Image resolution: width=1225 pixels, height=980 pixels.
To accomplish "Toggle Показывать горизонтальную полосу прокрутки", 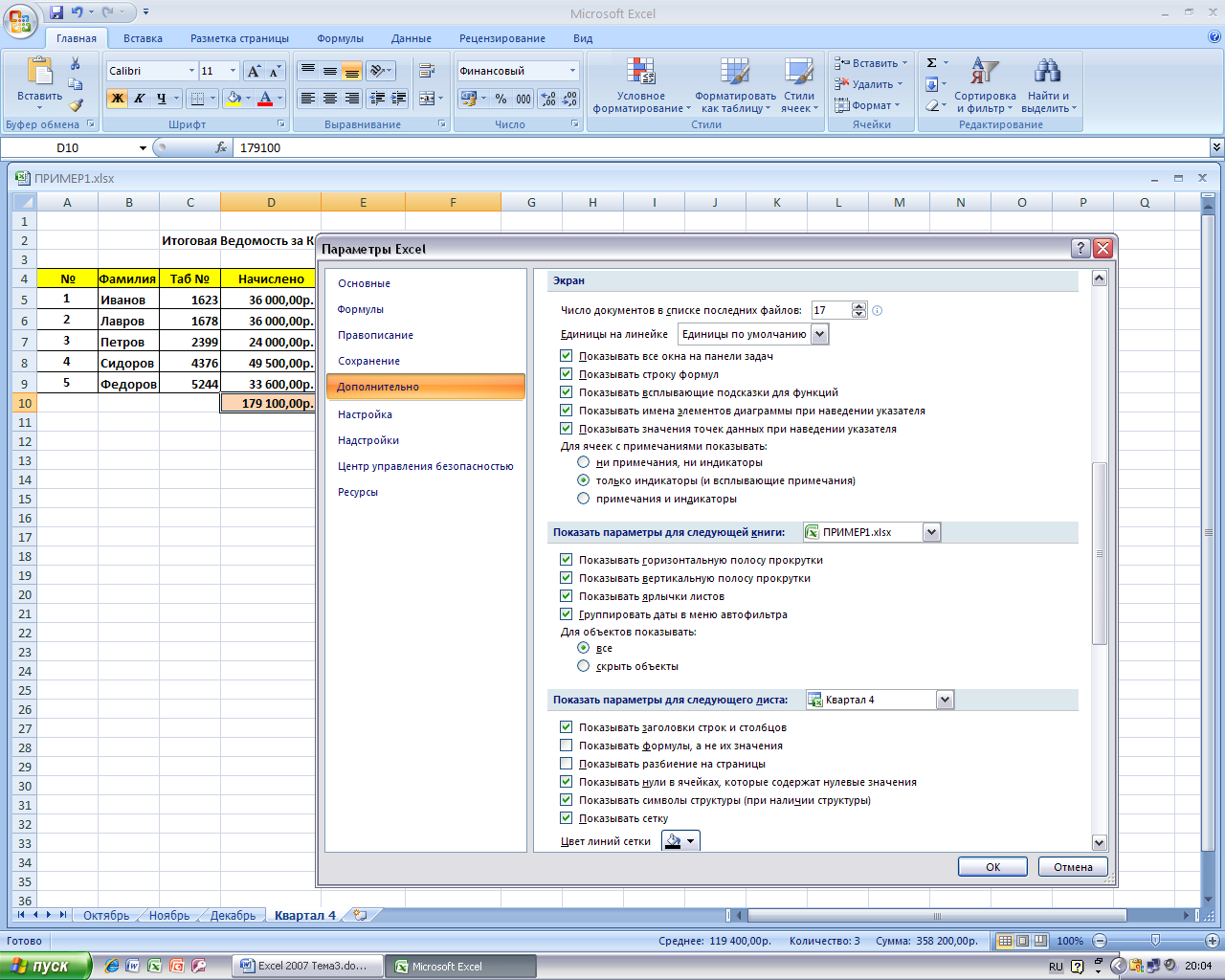I will 566,560.
